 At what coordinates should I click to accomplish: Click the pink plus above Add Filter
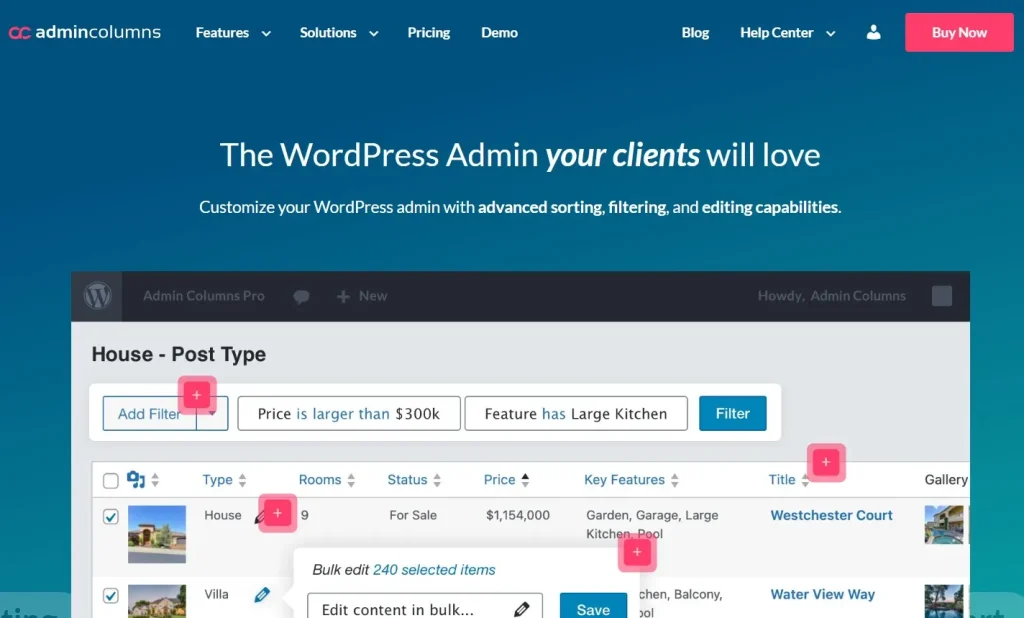(197, 395)
